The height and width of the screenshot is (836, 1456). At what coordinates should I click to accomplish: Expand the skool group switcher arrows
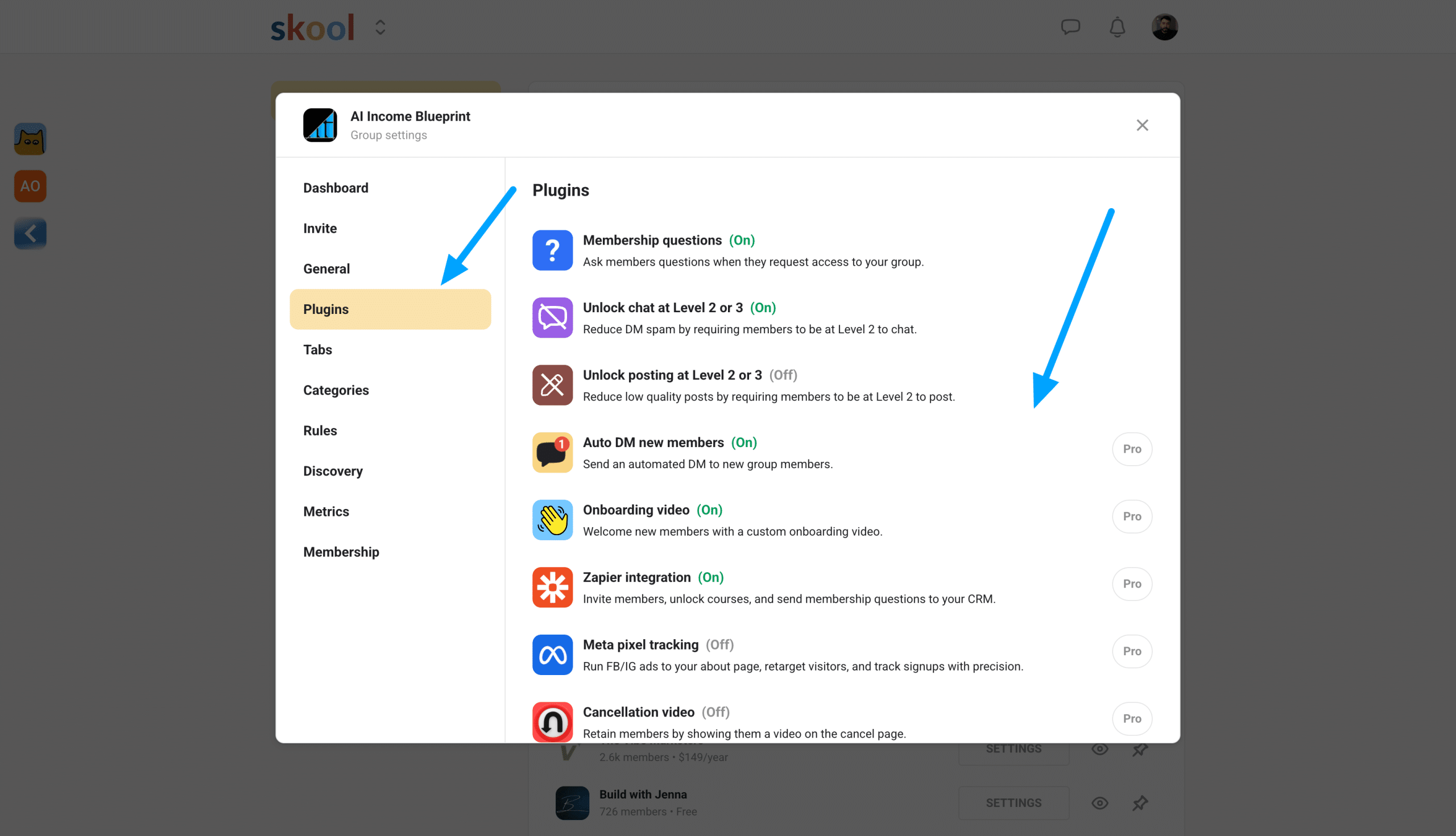point(380,27)
